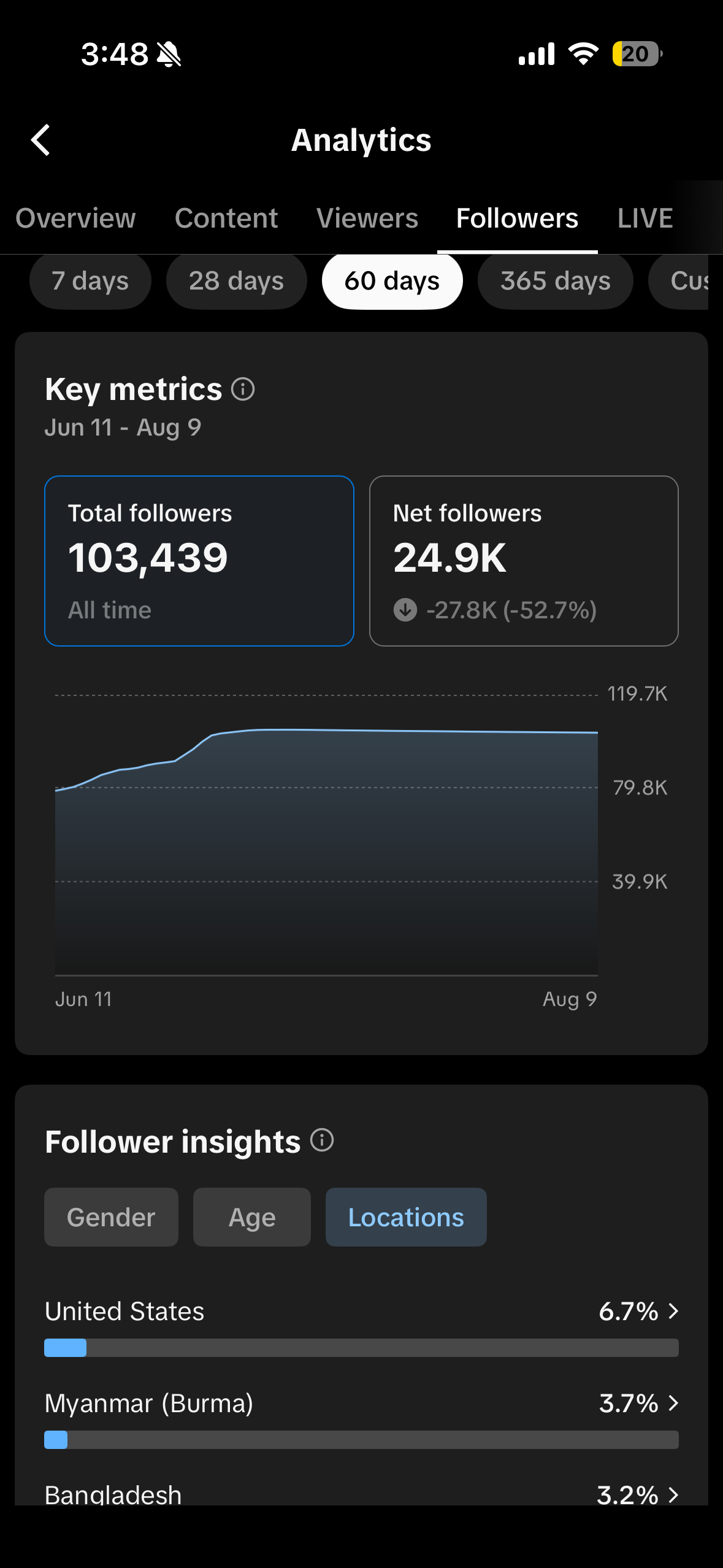Expand Bangladesh location details chevron
This screenshot has width=723, height=1568.
click(x=673, y=1495)
